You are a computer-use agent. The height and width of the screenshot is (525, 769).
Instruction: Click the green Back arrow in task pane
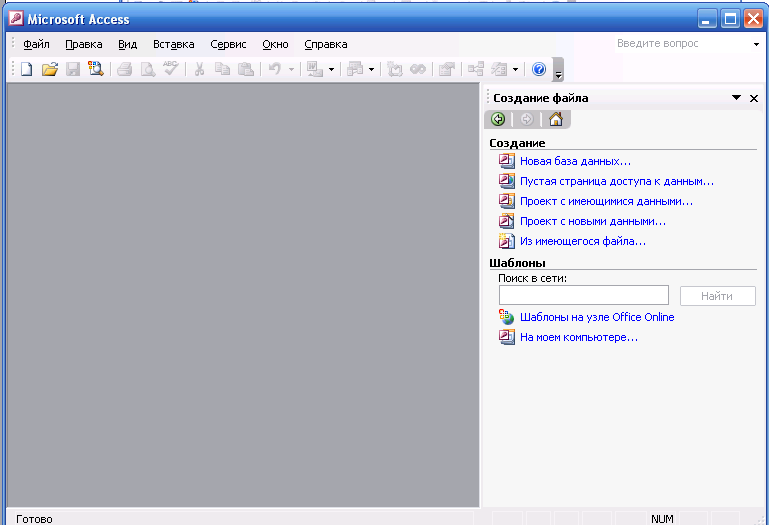coord(498,119)
